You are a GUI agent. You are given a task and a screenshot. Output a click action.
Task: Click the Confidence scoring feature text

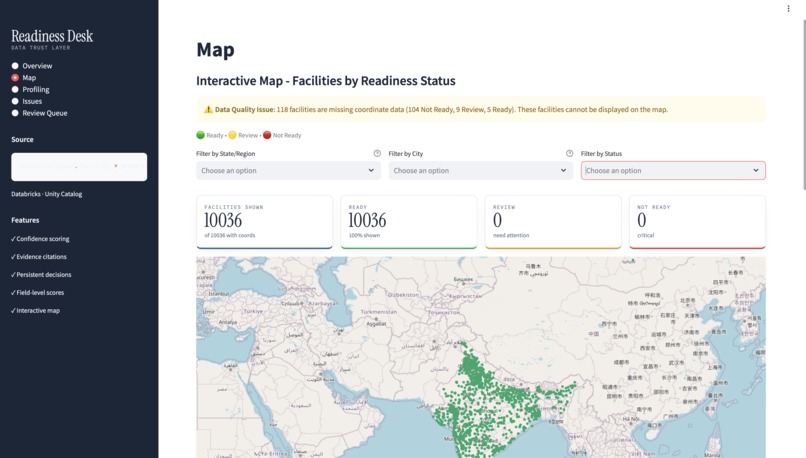click(43, 239)
